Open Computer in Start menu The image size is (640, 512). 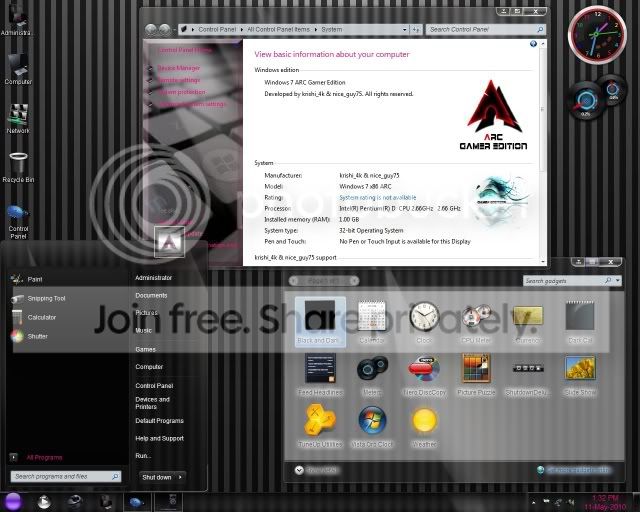(x=149, y=367)
